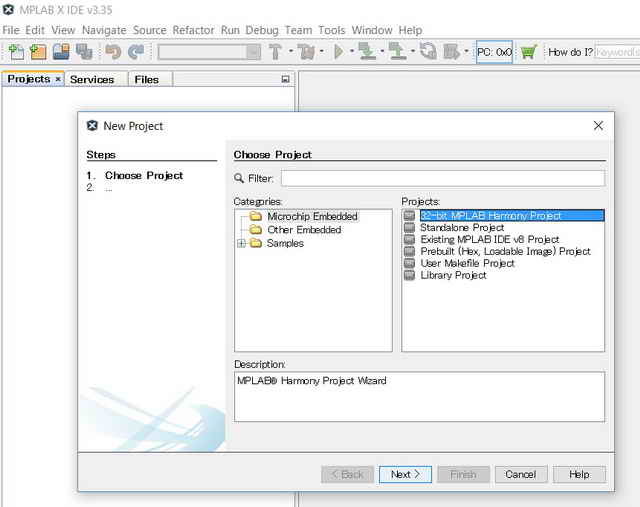Image resolution: width=640 pixels, height=507 pixels.
Task: Select 32-bit MPLAB Harmony Project
Action: pos(512,216)
